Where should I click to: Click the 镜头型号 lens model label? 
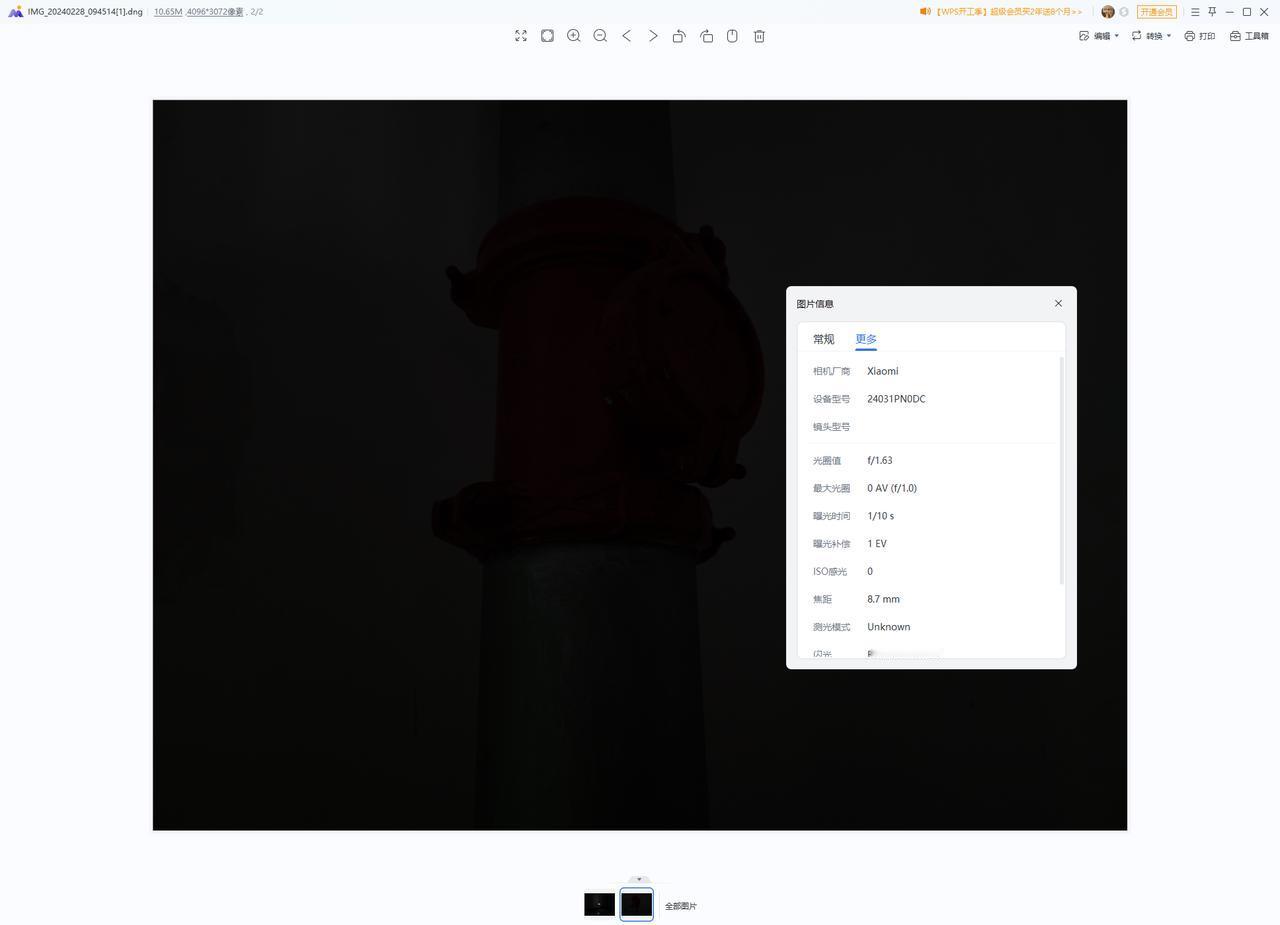point(831,427)
